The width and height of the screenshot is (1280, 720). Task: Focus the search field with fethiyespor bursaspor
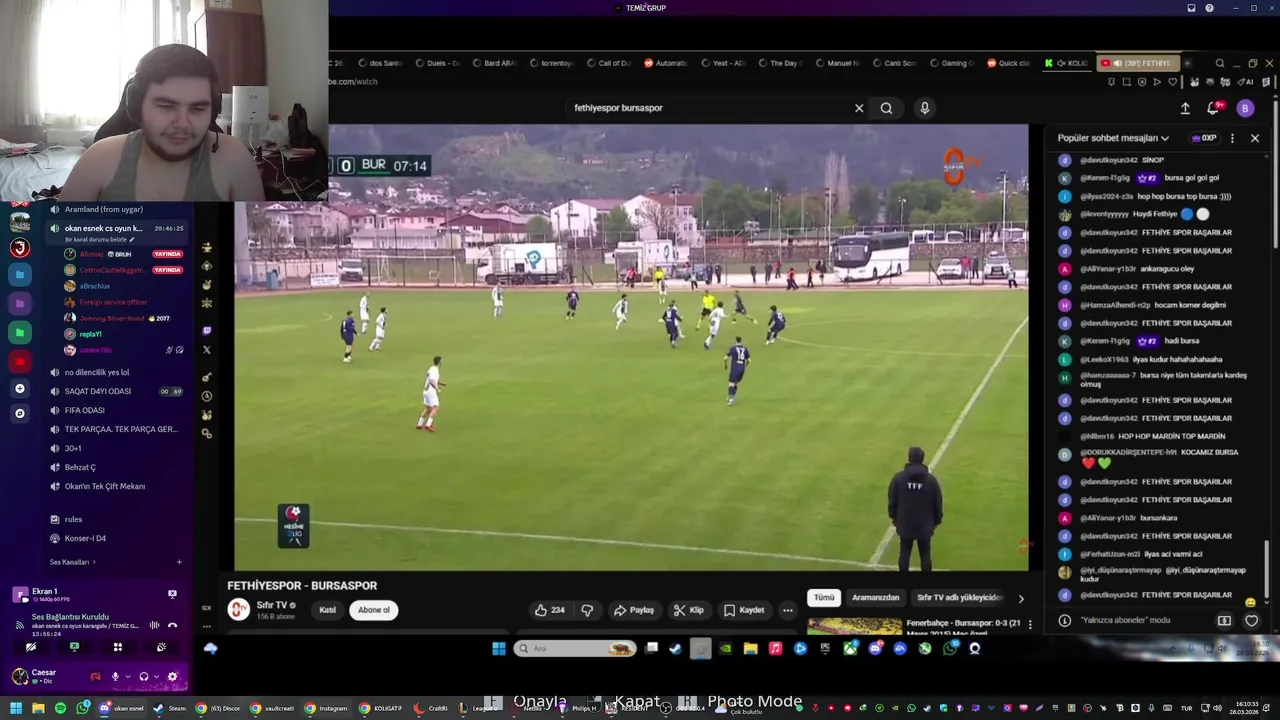[x=705, y=108]
